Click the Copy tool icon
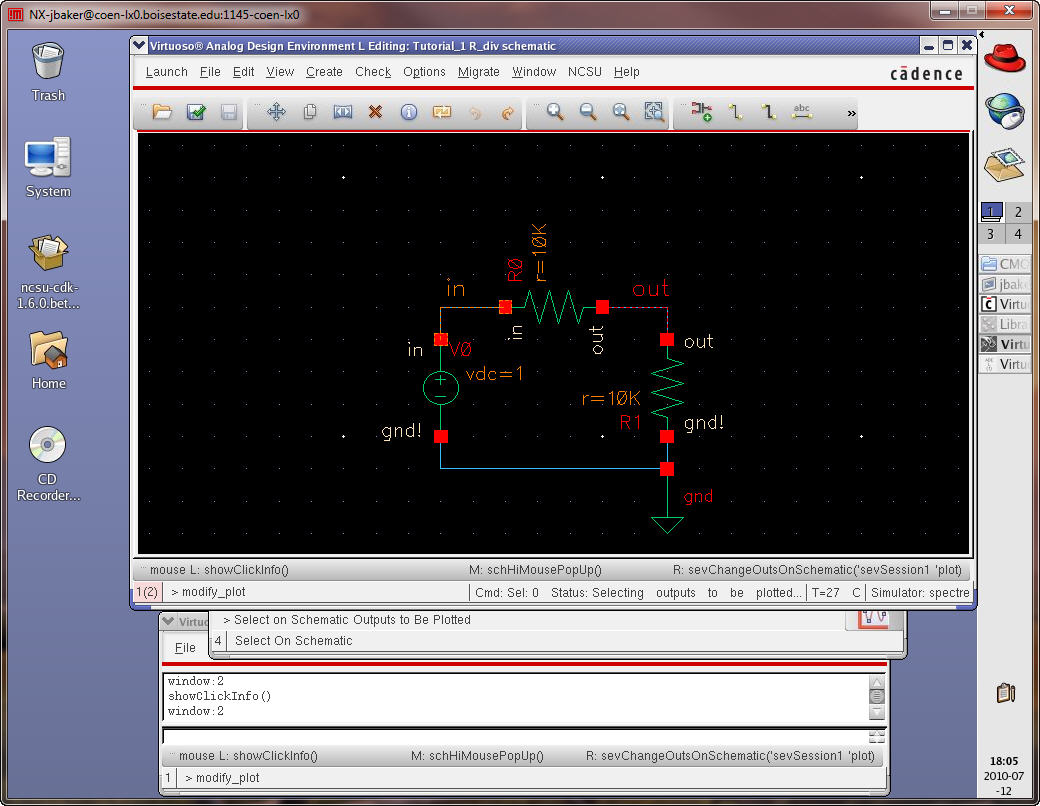1040x806 pixels. pos(310,113)
